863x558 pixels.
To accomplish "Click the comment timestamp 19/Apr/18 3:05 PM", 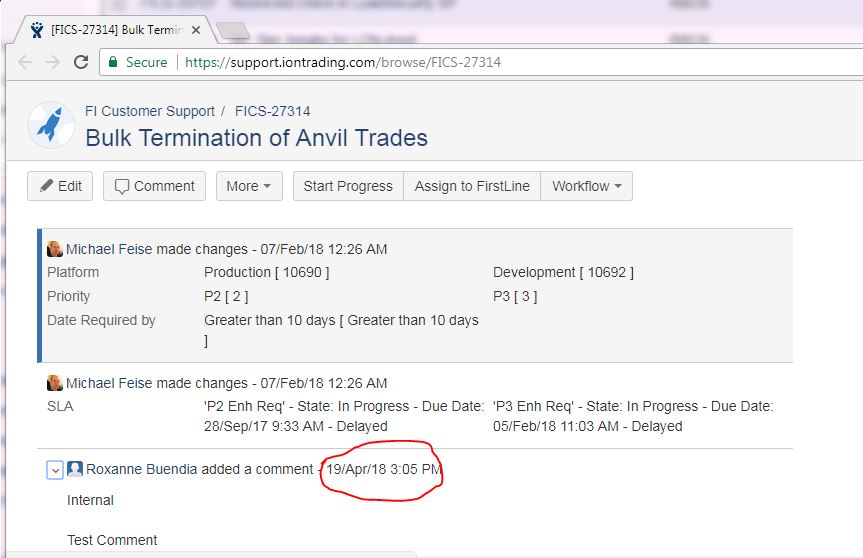I will [x=384, y=469].
